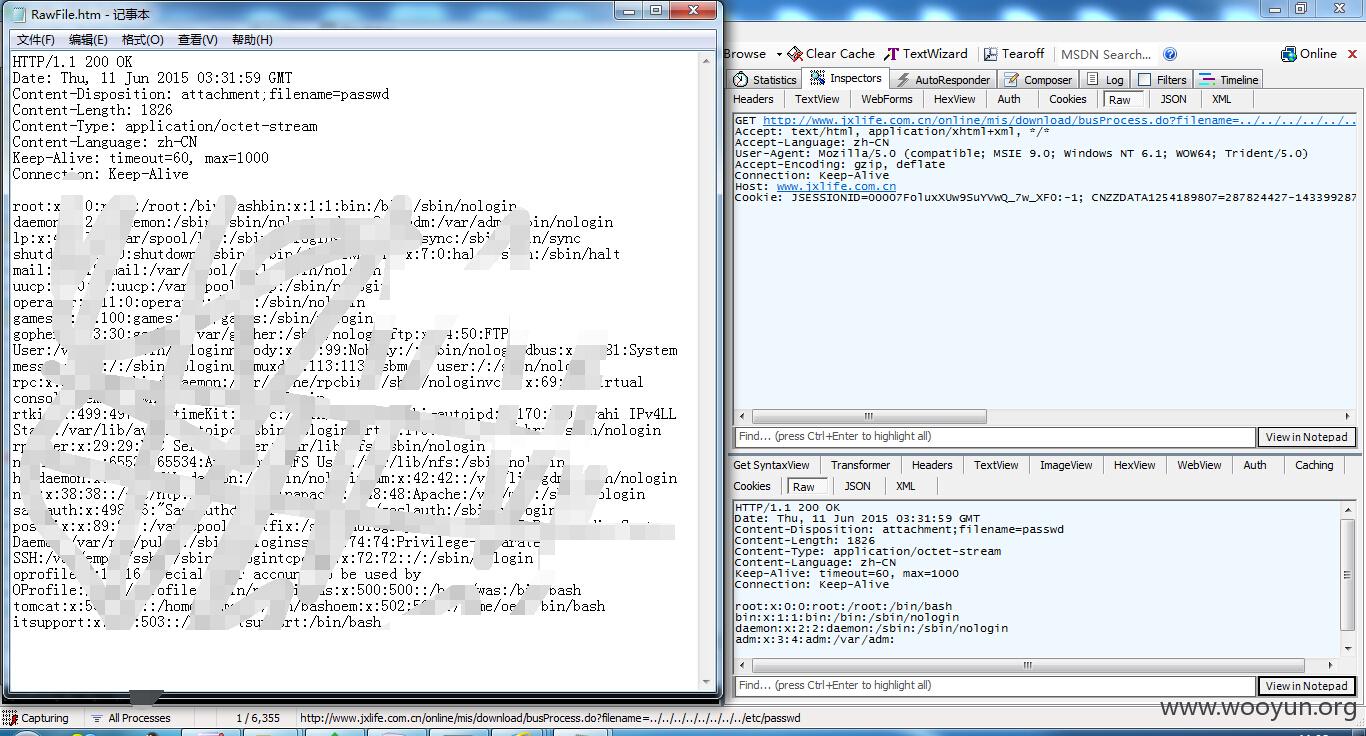Open Notepad 查看(V) menu
The height and width of the screenshot is (736, 1366).
[x=197, y=40]
